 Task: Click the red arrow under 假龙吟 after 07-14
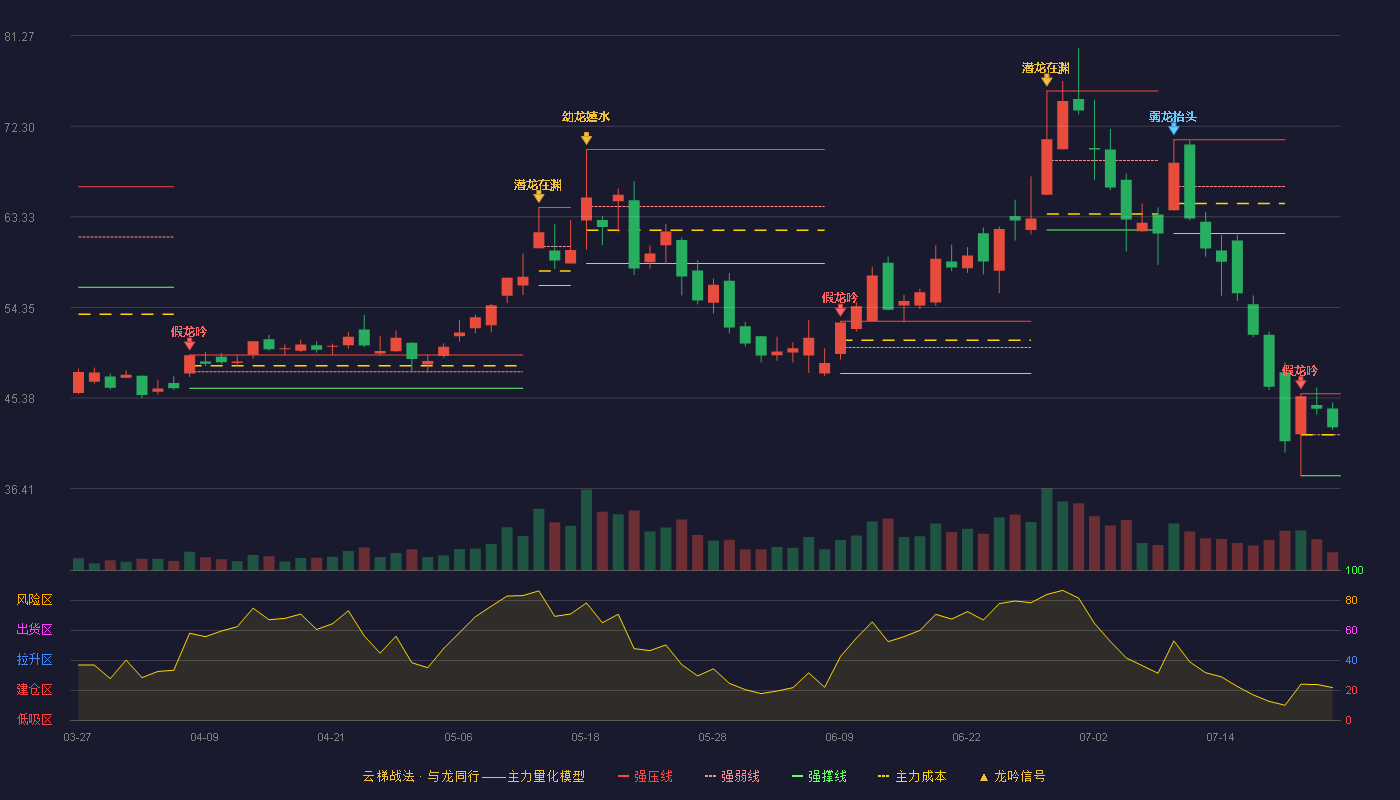point(1300,382)
